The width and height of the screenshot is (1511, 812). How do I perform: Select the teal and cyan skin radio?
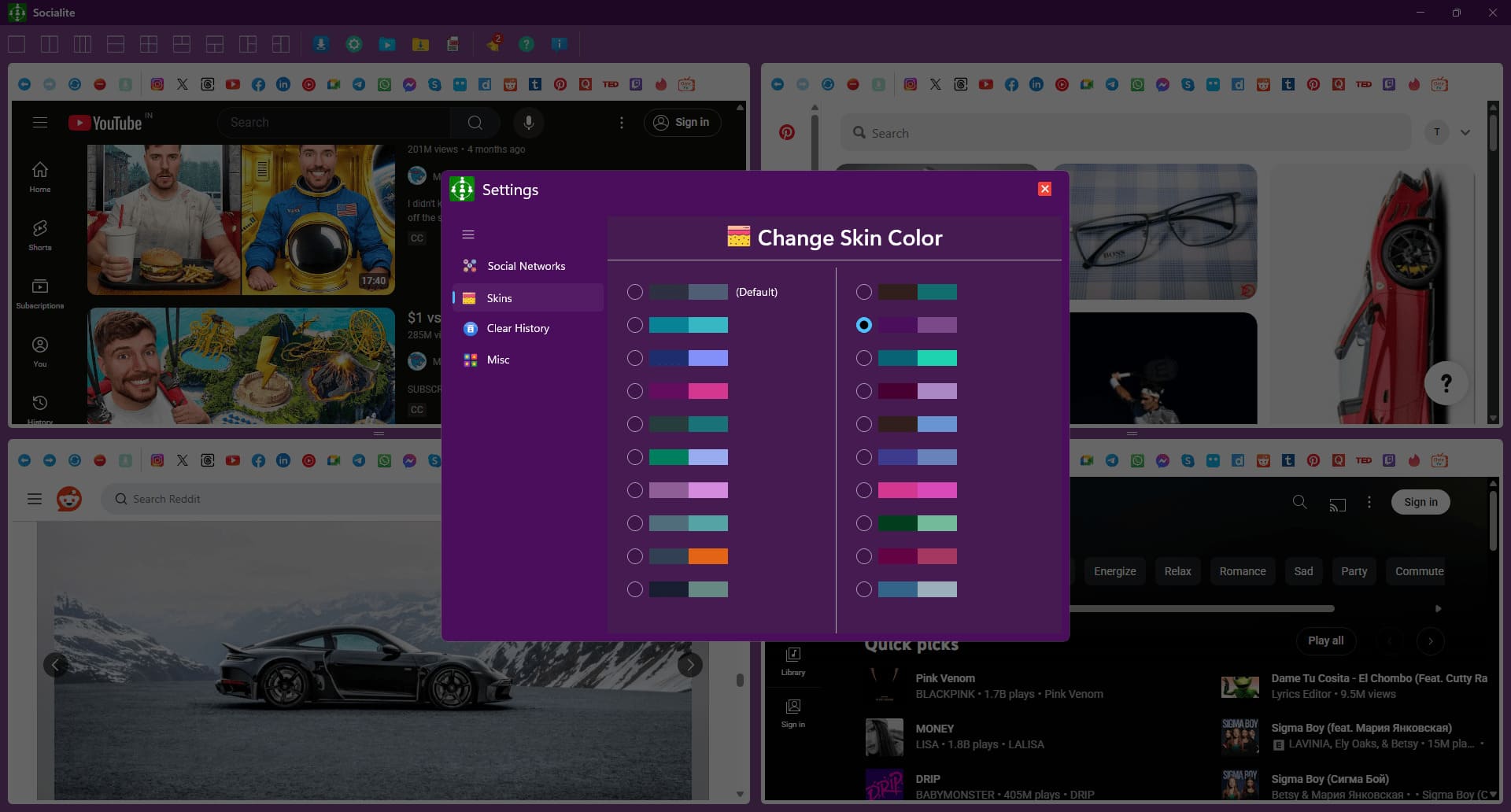[635, 325]
